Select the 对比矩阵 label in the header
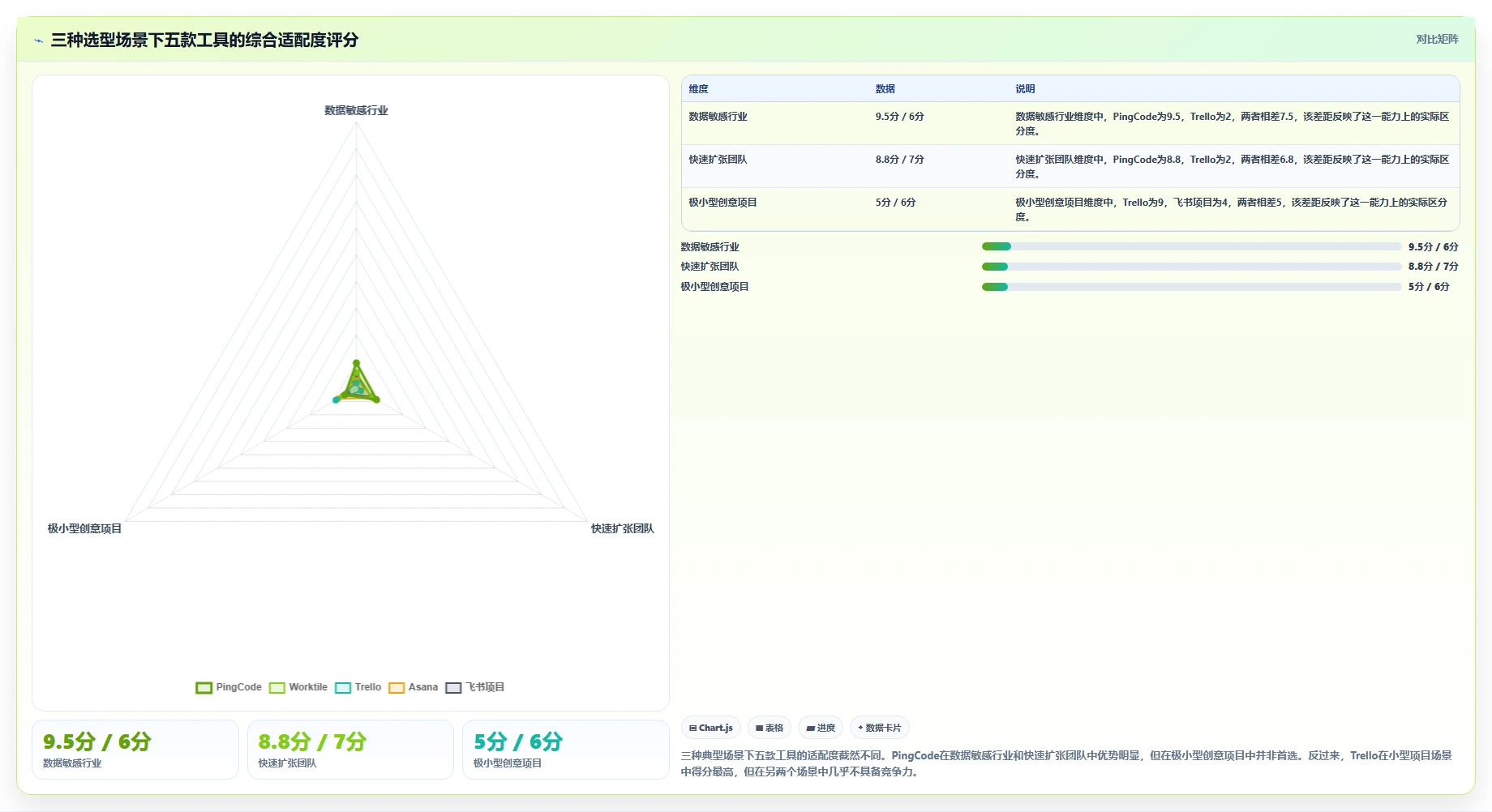Image resolution: width=1492 pixels, height=812 pixels. pos(1437,39)
